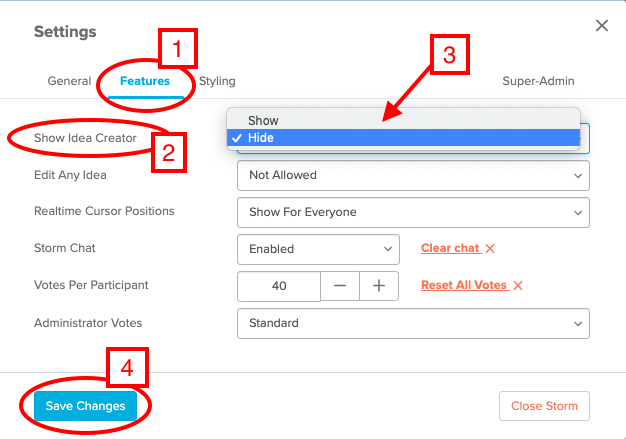The image size is (626, 439).
Task: Decrease votes with the minus button
Action: click(340, 286)
